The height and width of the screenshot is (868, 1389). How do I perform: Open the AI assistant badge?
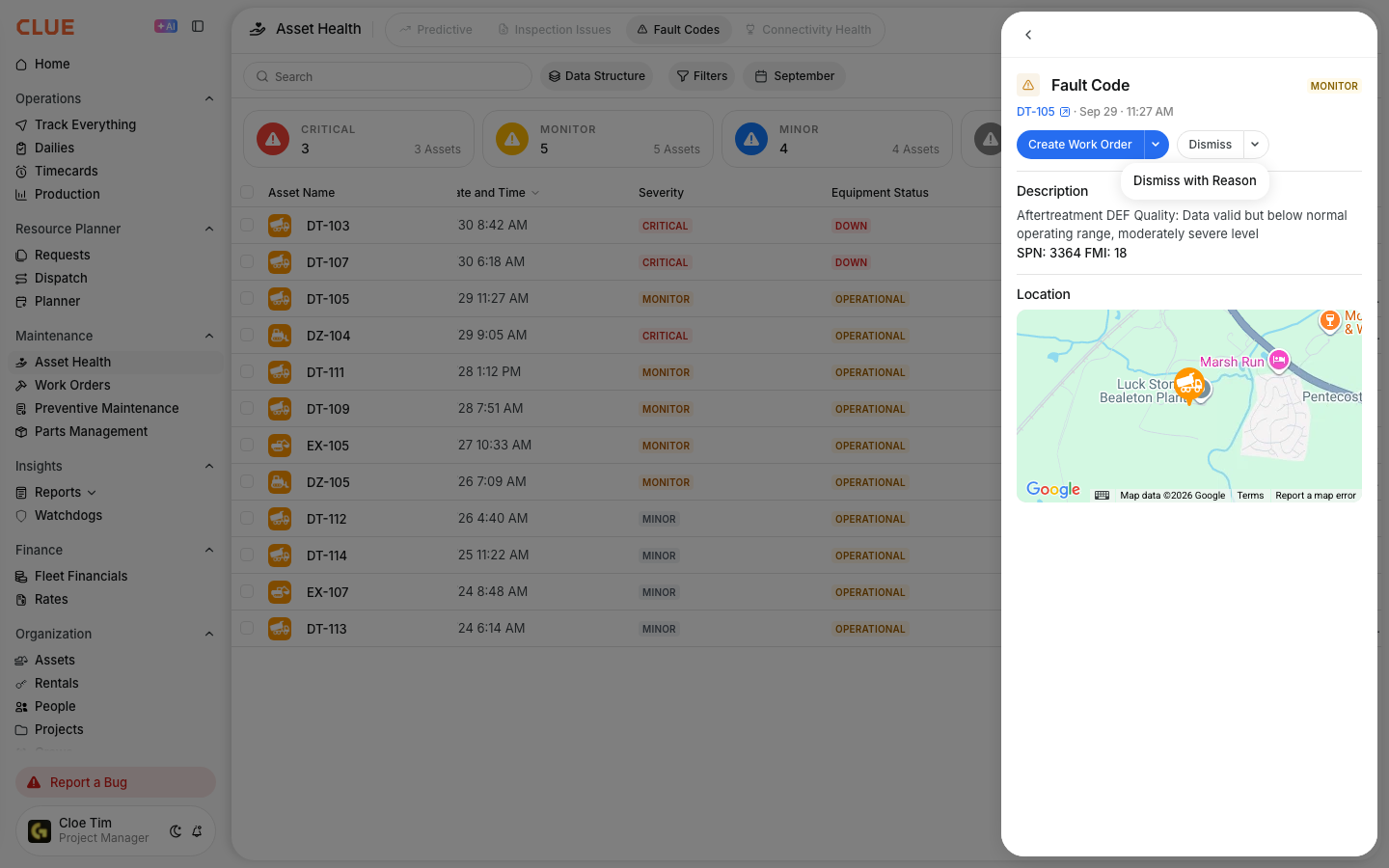point(166,27)
